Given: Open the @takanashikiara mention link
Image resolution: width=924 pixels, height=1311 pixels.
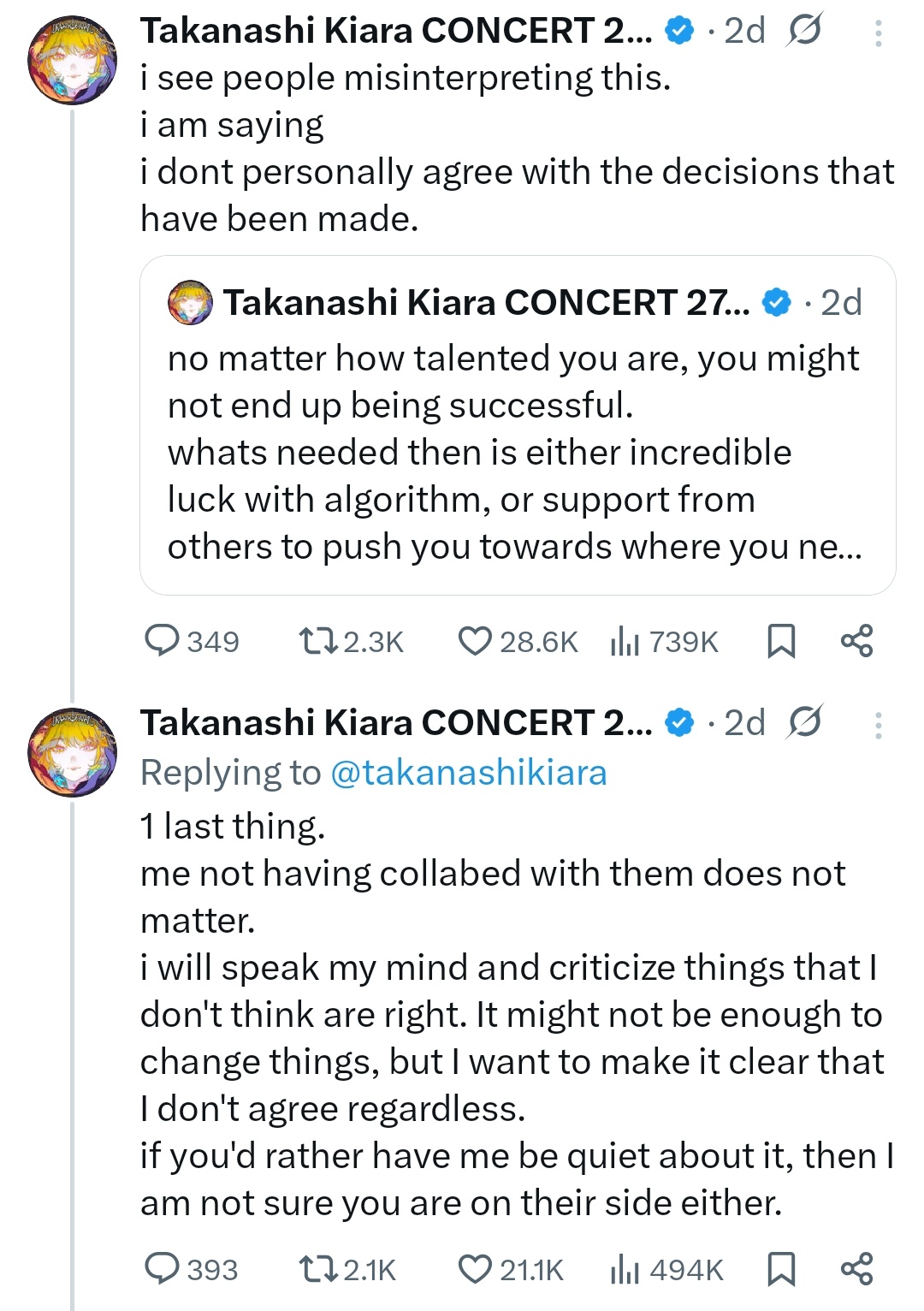Looking at the screenshot, I should click(468, 773).
